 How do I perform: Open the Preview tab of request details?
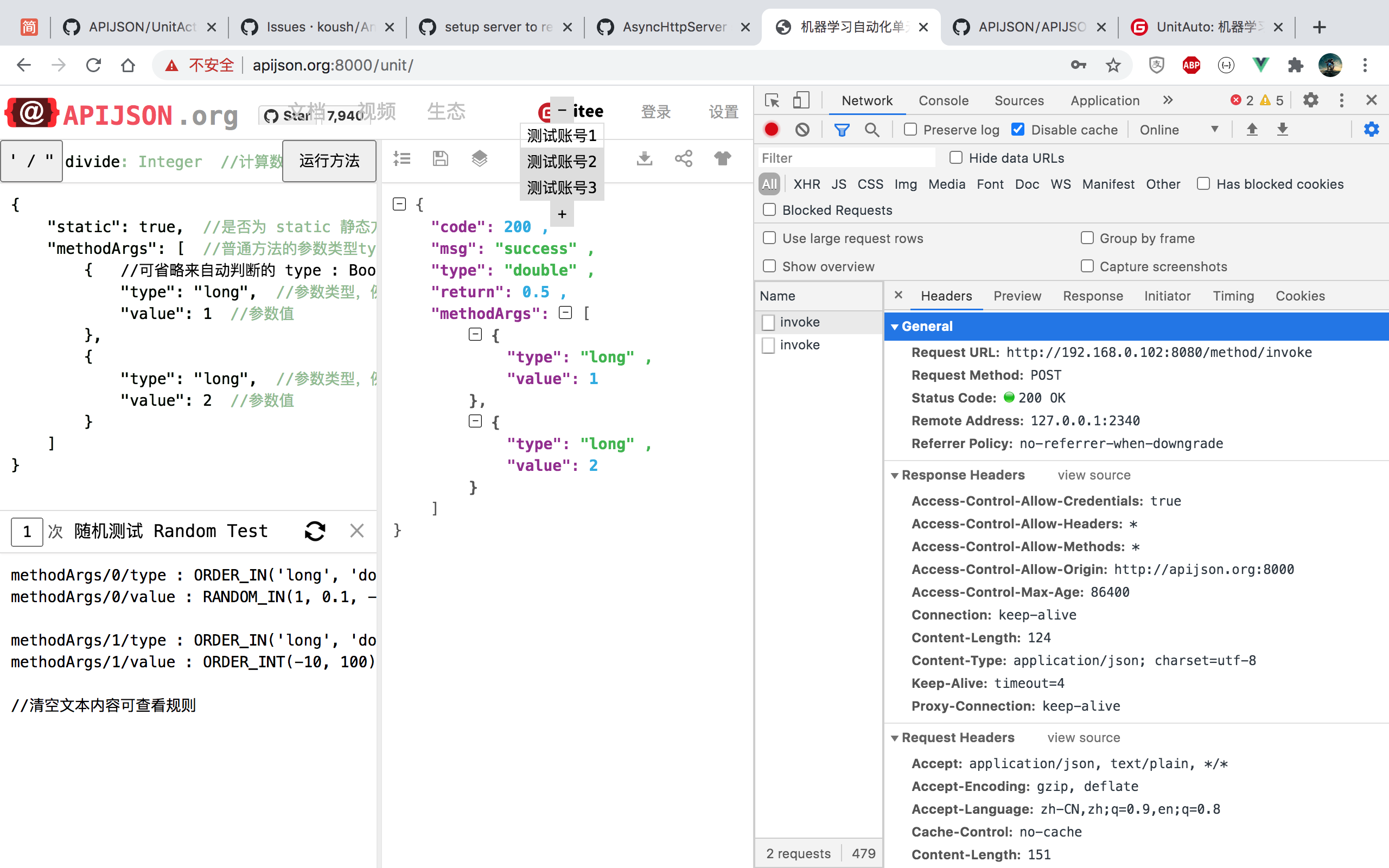click(x=1016, y=296)
